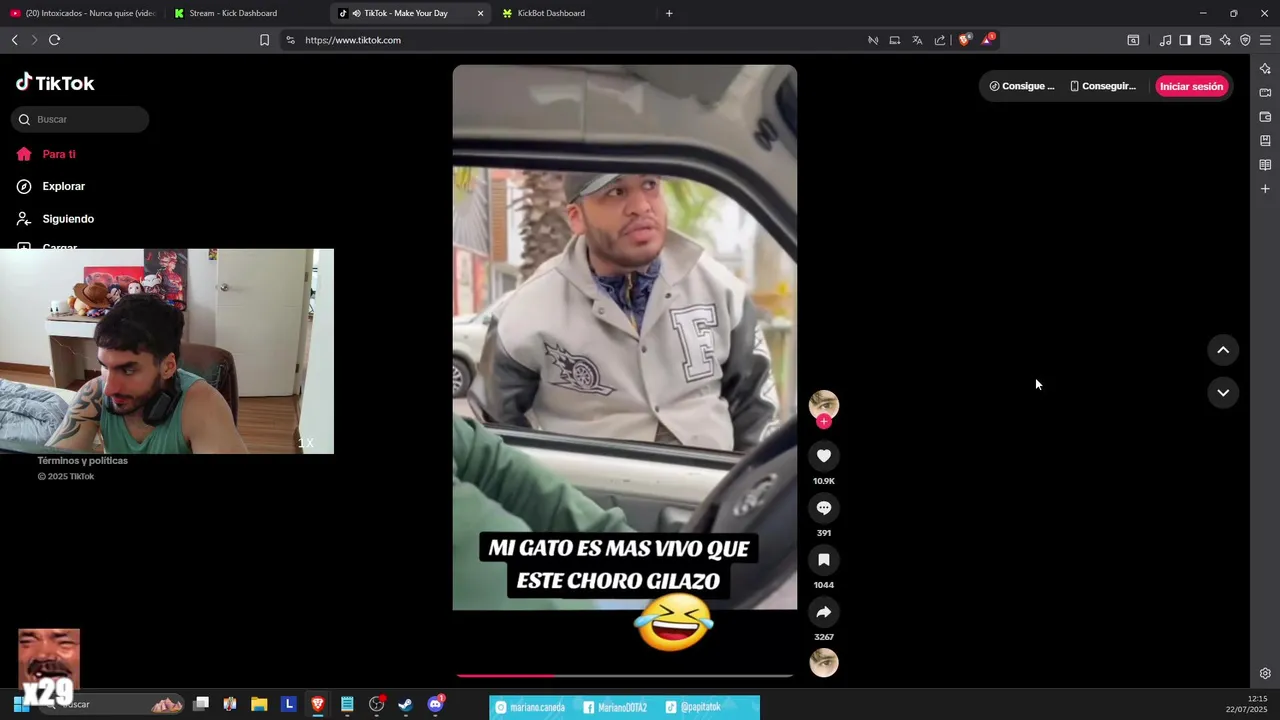Open Leo AI sparkle icon in toolbar
1280x720 pixels.
(1225, 40)
